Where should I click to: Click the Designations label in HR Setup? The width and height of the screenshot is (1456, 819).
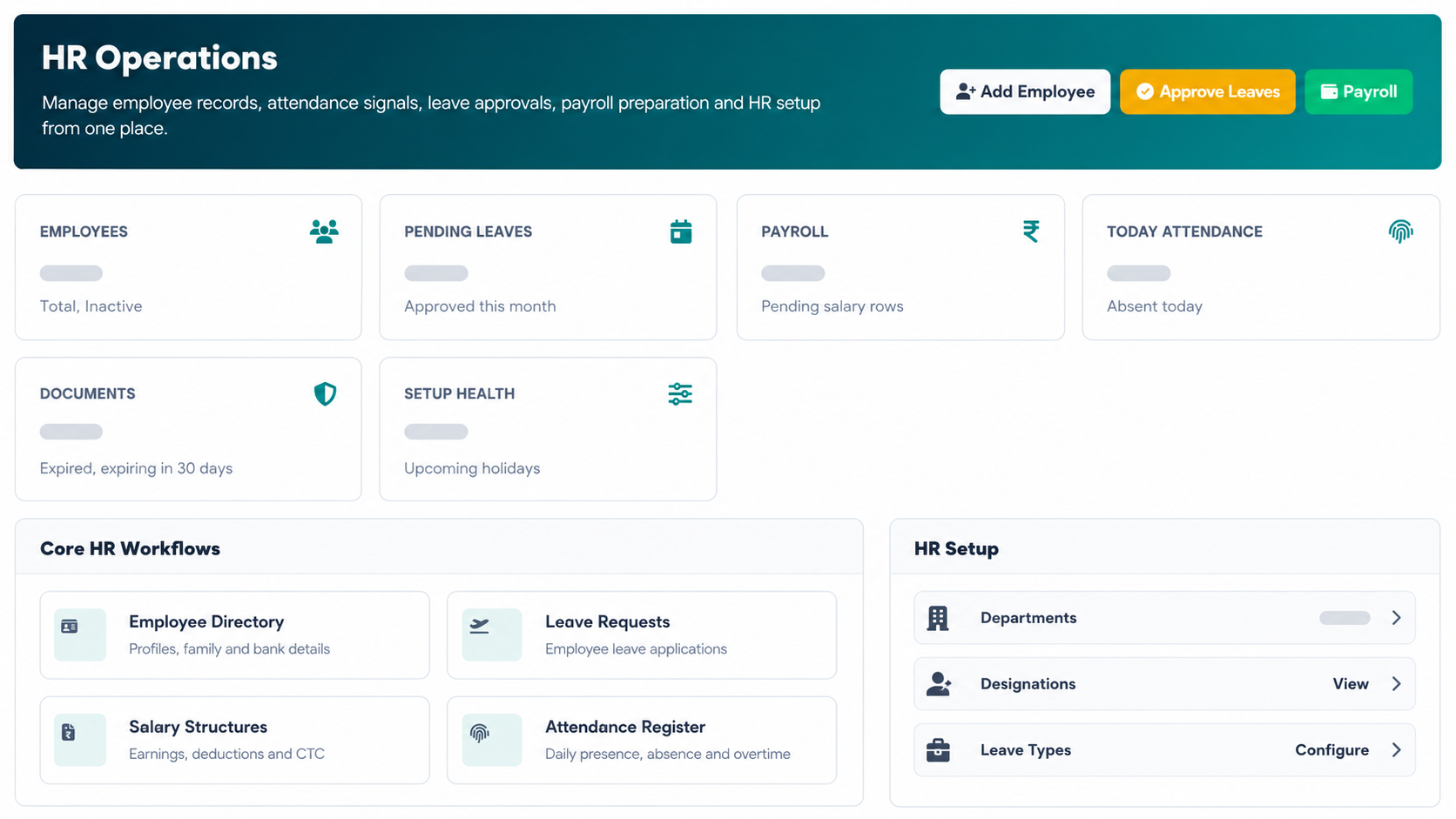(1028, 684)
